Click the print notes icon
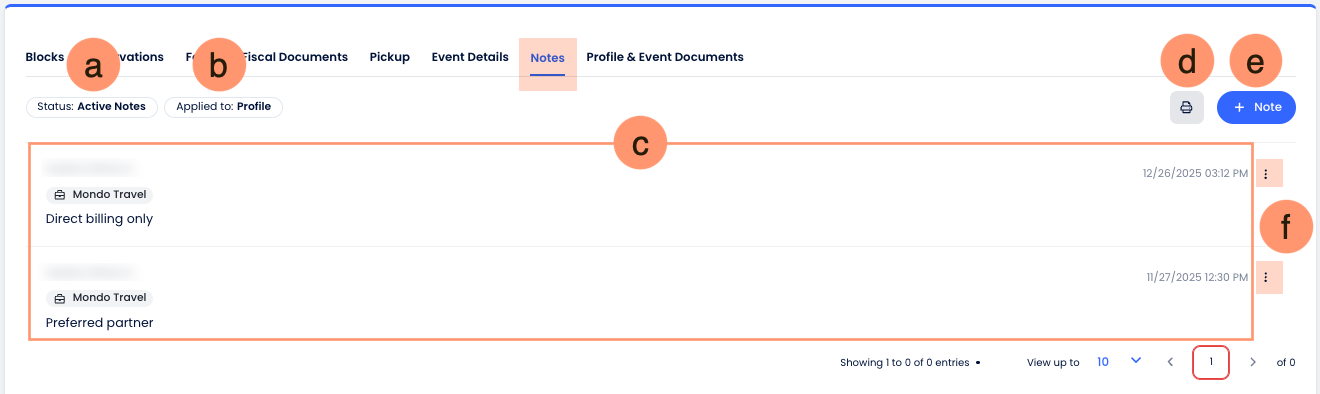 (1186, 107)
